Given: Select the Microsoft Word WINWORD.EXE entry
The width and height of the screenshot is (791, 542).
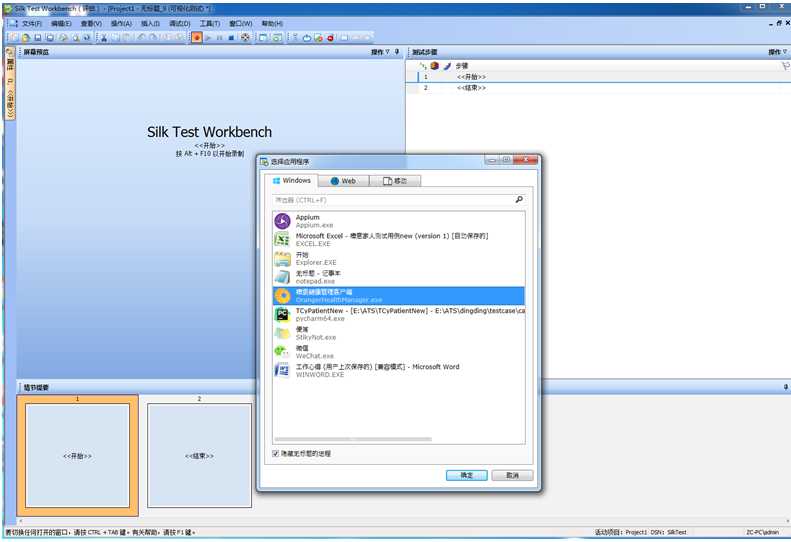Looking at the screenshot, I should click(399, 370).
